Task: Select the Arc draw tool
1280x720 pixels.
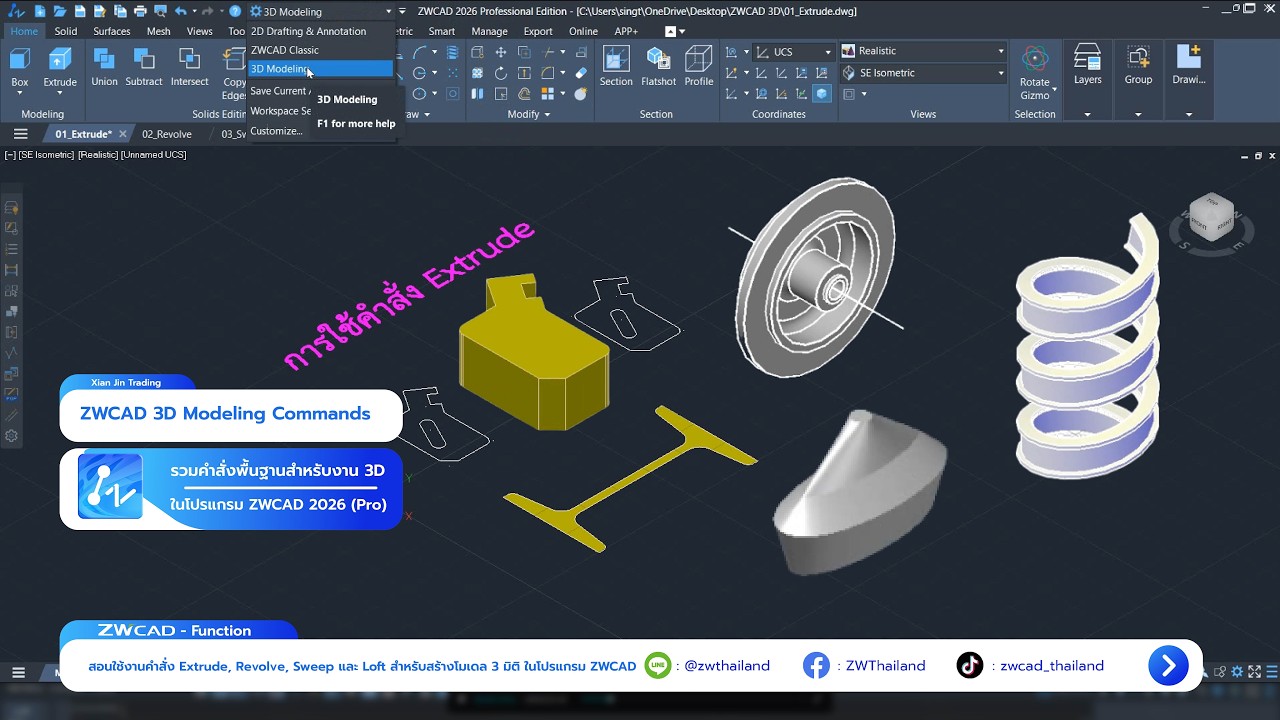Action: click(x=420, y=52)
